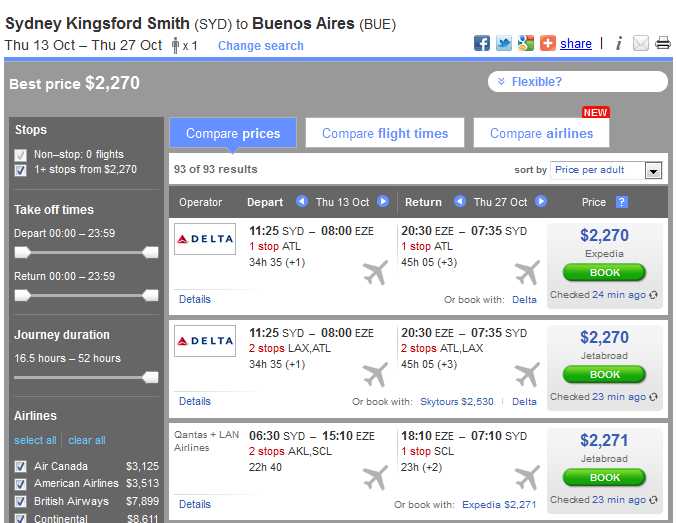Uncheck Air Canada airline filter

pos(20,467)
